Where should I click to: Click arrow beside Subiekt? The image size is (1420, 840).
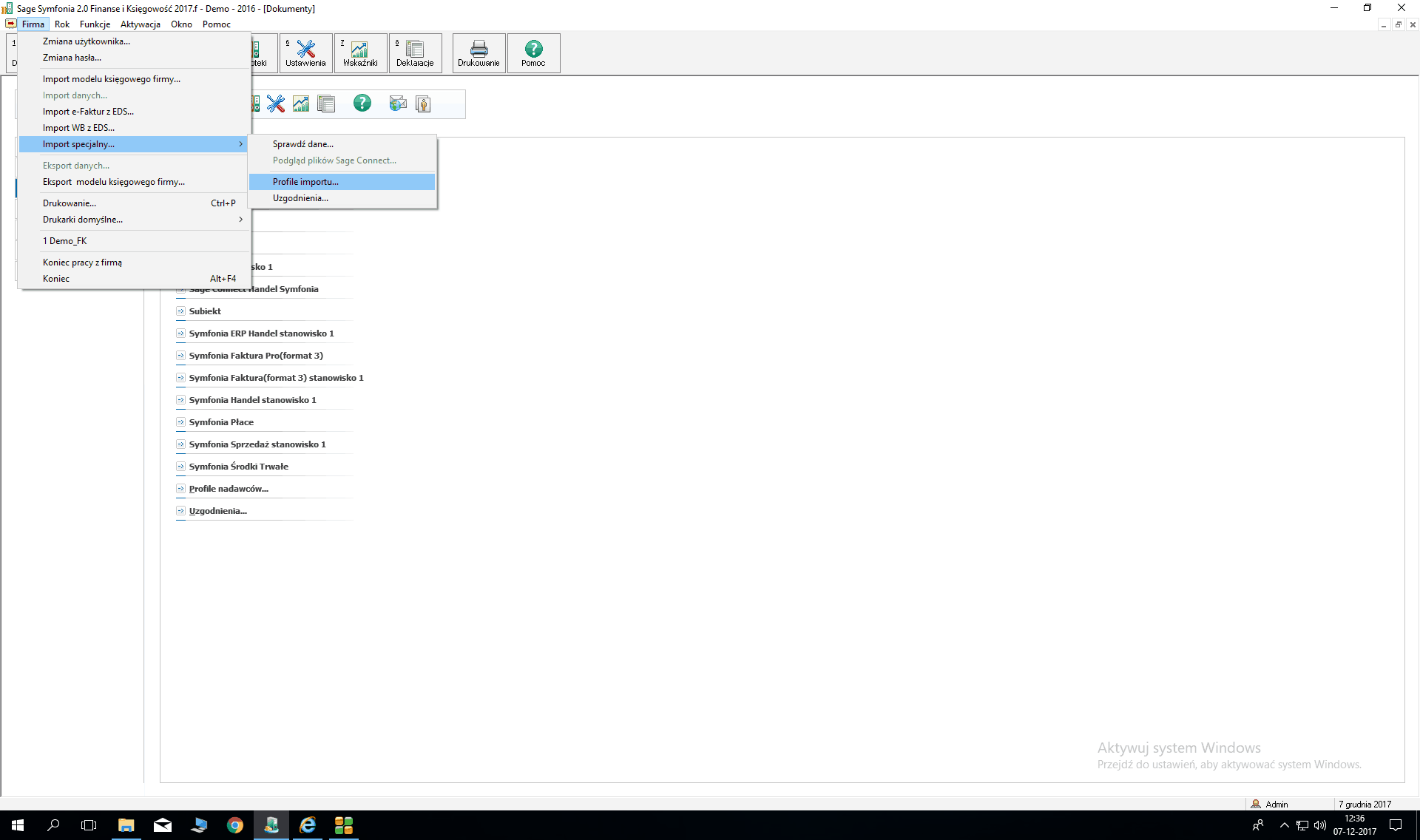[x=180, y=311]
